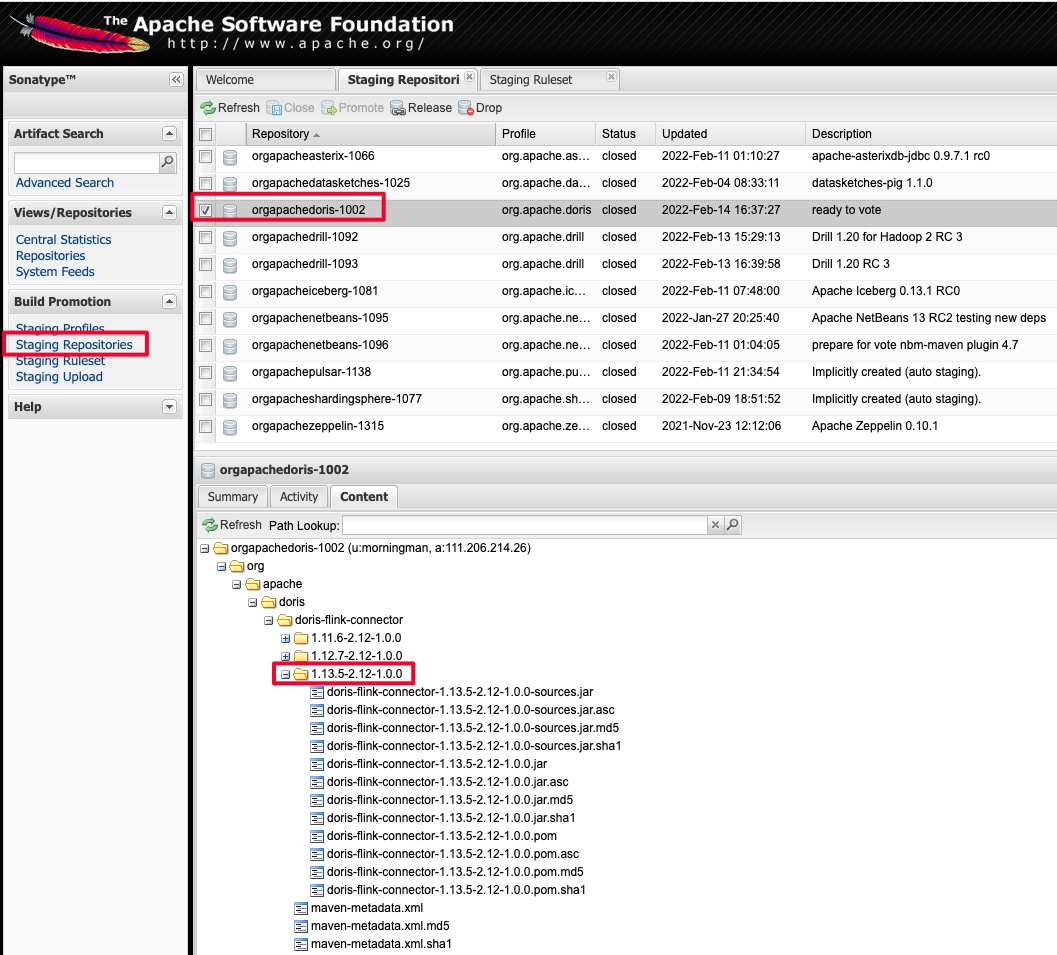Sort by the Updated column header
Image resolution: width=1057 pixels, height=955 pixels.
pos(685,134)
